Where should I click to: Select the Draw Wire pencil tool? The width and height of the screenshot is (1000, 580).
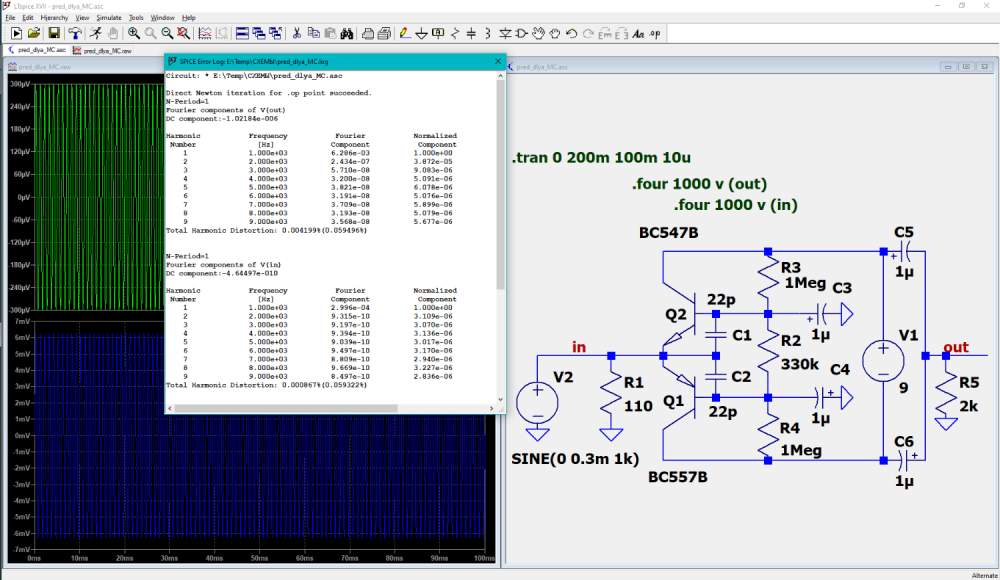click(405, 33)
